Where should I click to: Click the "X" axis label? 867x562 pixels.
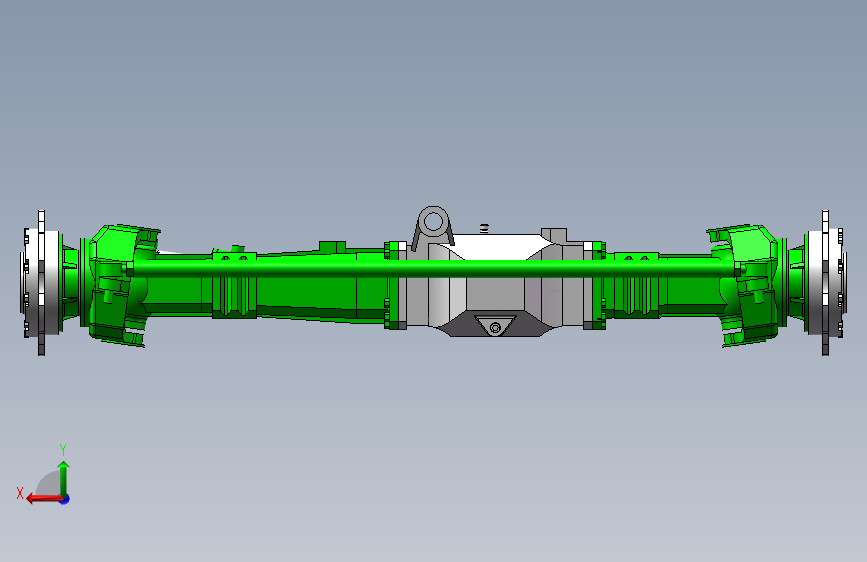20,493
